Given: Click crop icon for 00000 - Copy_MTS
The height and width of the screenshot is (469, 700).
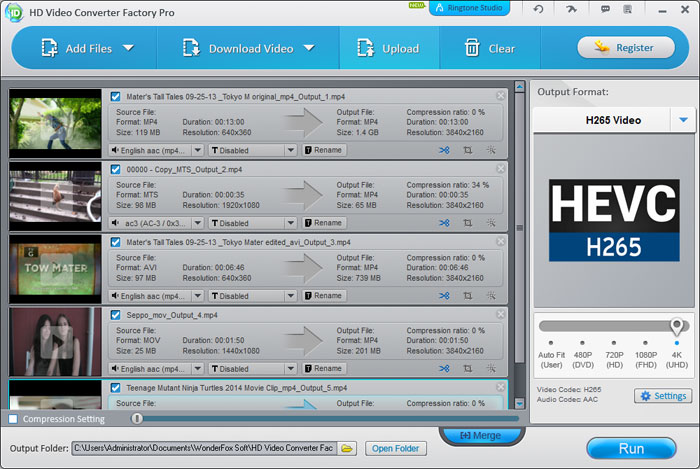Looking at the screenshot, I should click(x=467, y=223).
